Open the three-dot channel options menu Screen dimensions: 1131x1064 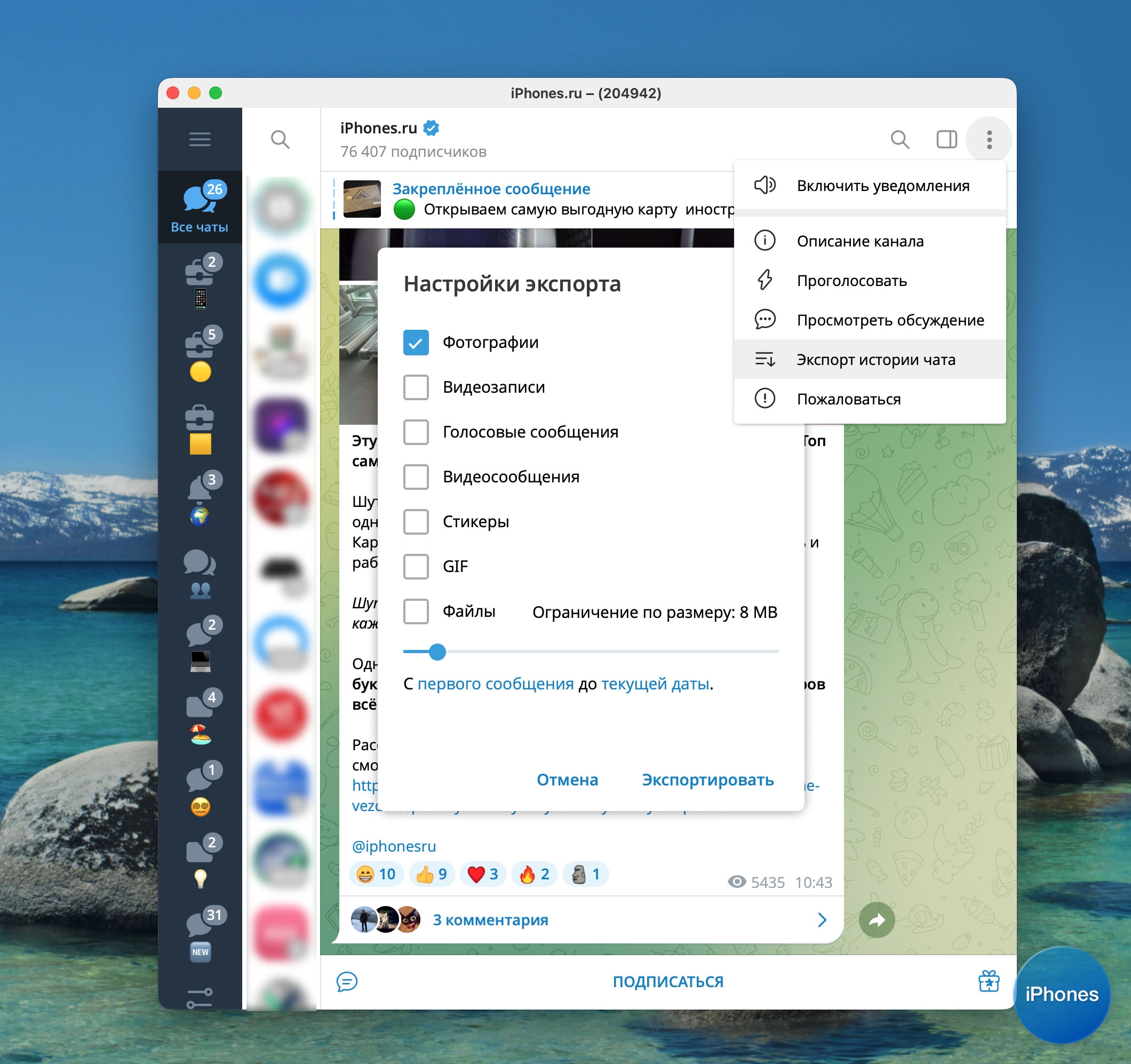[989, 139]
